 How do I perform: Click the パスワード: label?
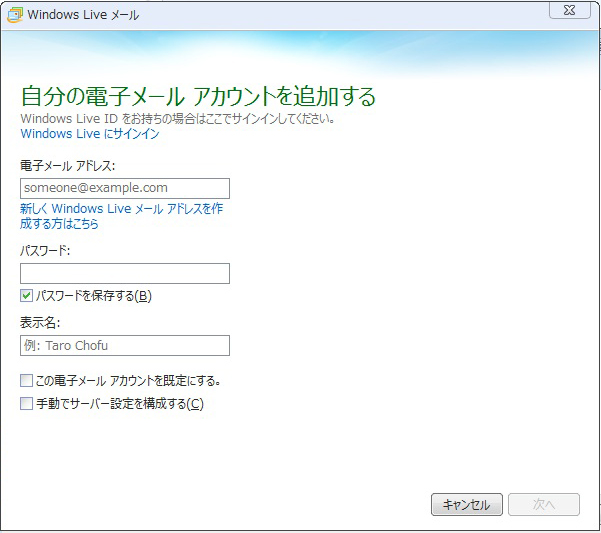[x=45, y=251]
